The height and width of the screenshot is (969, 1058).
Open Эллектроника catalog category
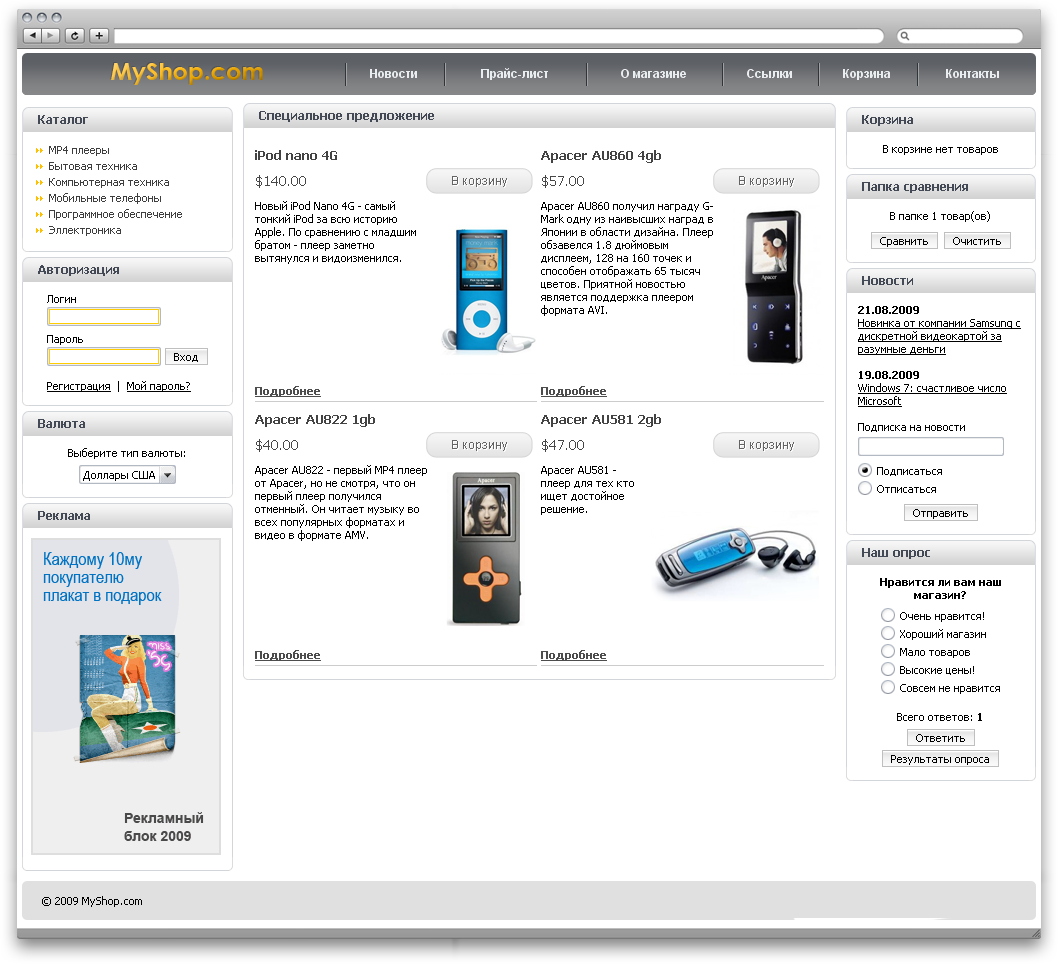pos(85,230)
